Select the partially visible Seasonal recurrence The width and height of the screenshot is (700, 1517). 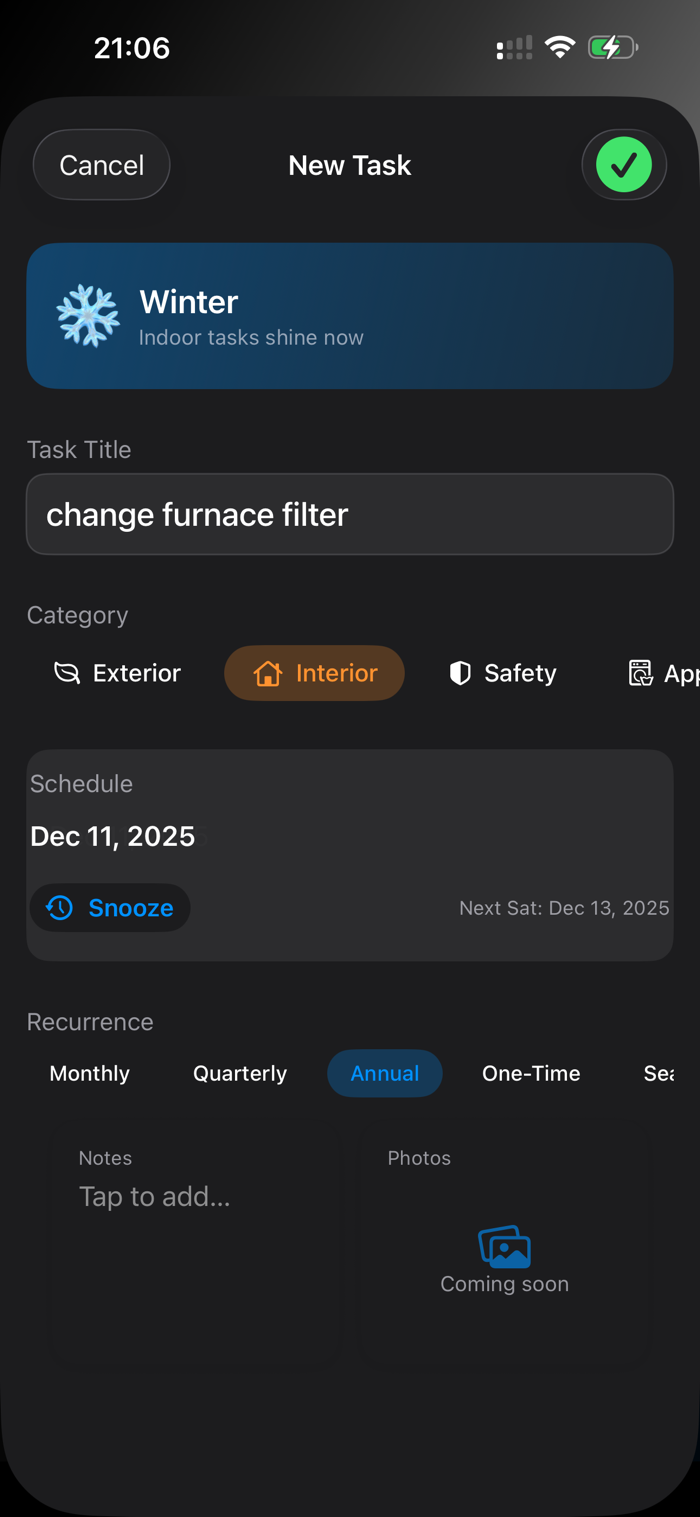point(660,1073)
